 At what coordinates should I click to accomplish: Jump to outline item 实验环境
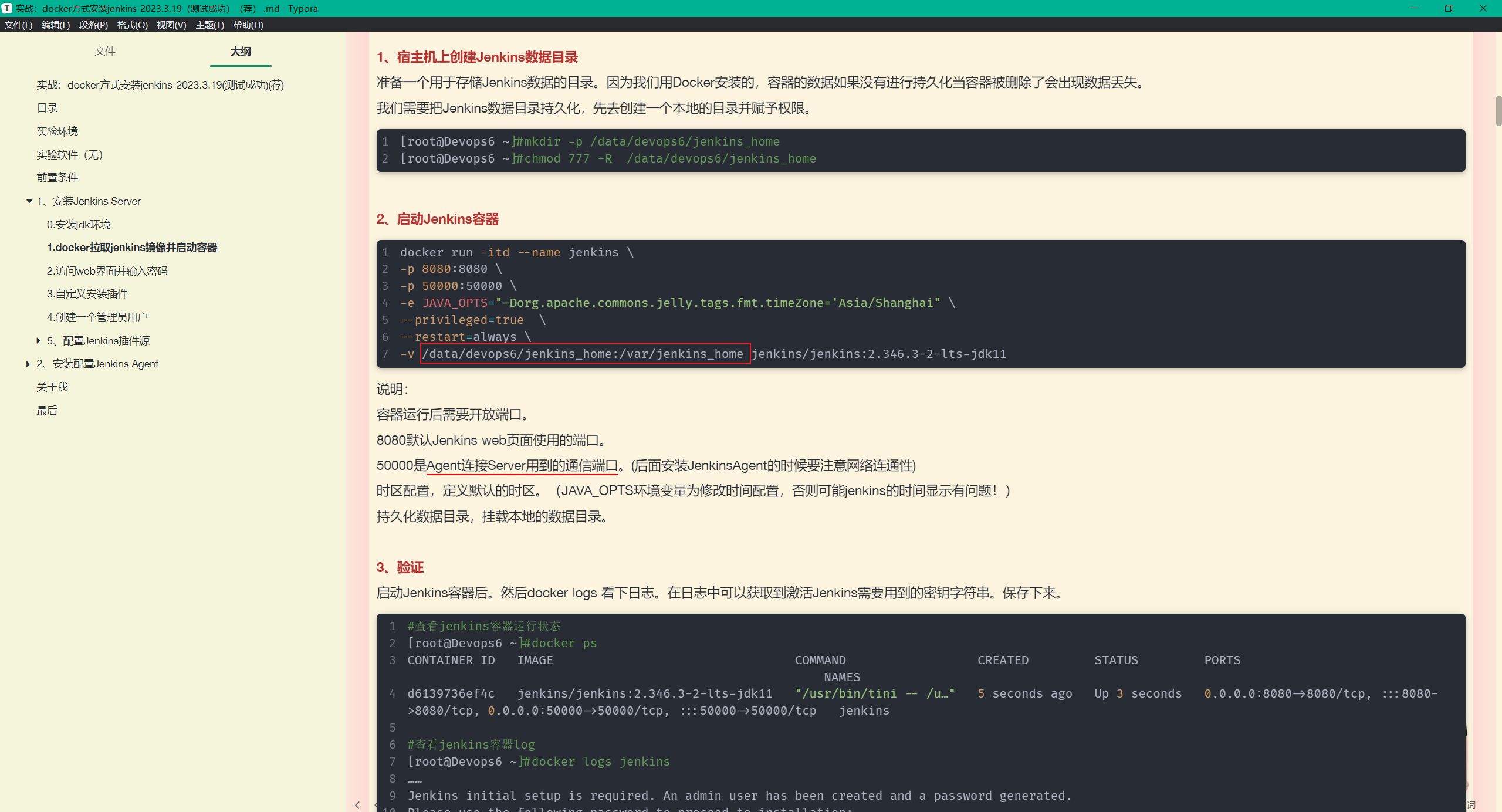[x=57, y=131]
